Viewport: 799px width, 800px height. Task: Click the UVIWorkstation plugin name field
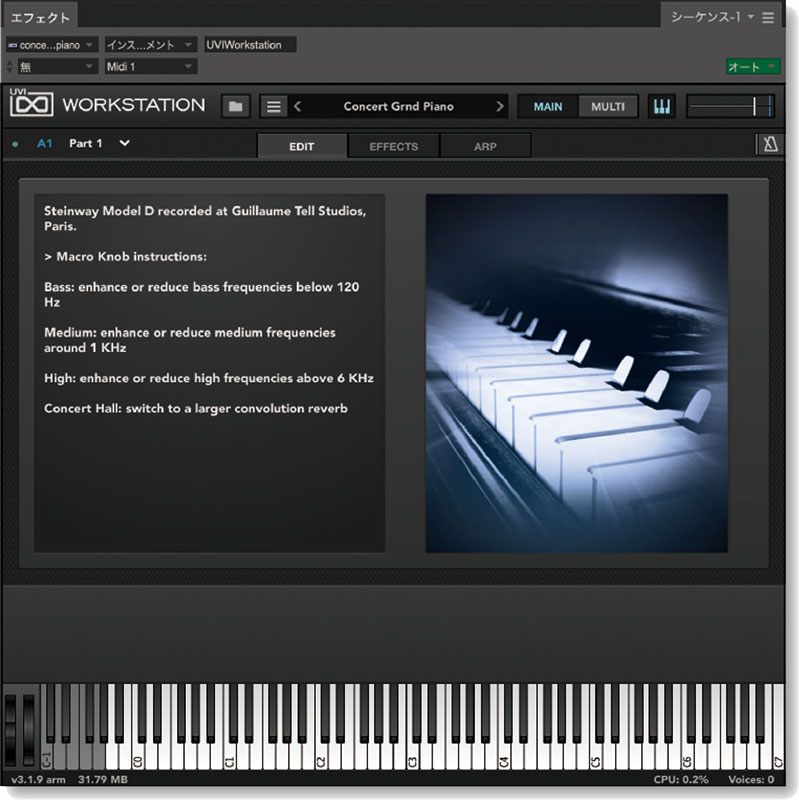point(249,45)
